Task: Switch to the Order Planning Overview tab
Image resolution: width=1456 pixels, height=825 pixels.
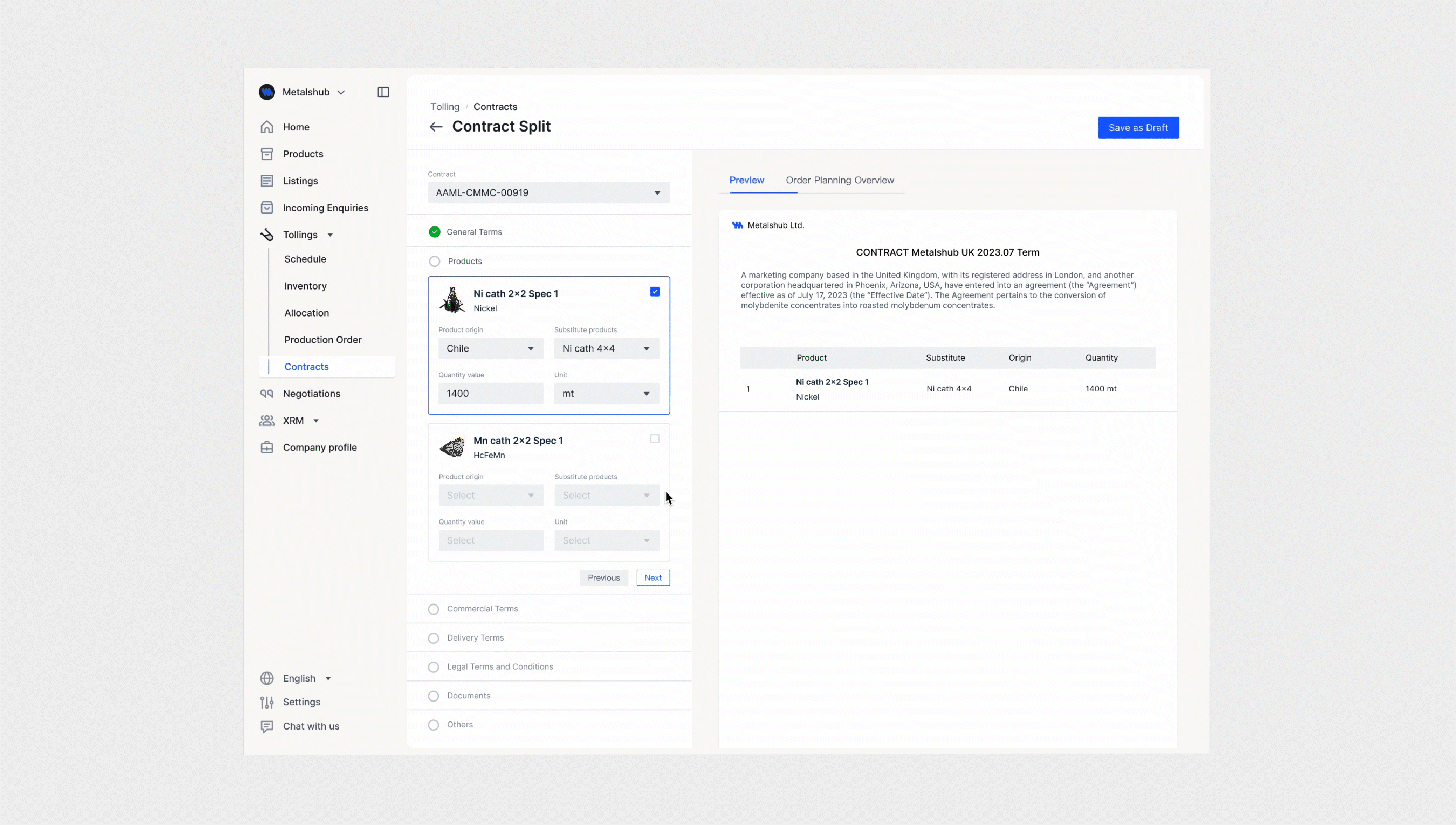Action: (x=840, y=180)
